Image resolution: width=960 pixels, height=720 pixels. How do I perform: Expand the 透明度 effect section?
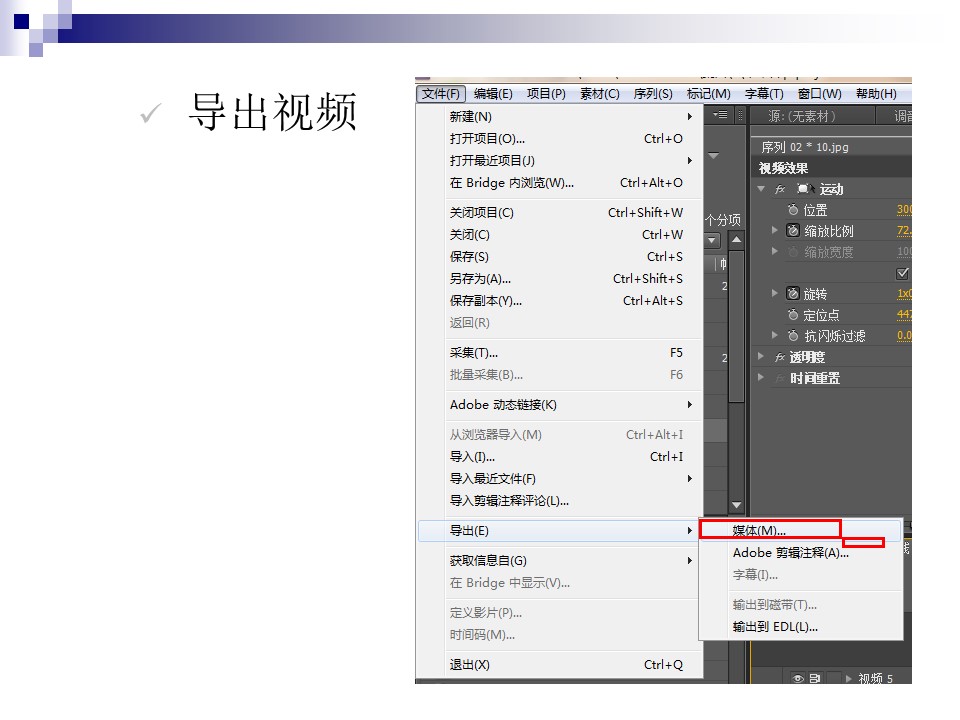pyautogui.click(x=762, y=357)
